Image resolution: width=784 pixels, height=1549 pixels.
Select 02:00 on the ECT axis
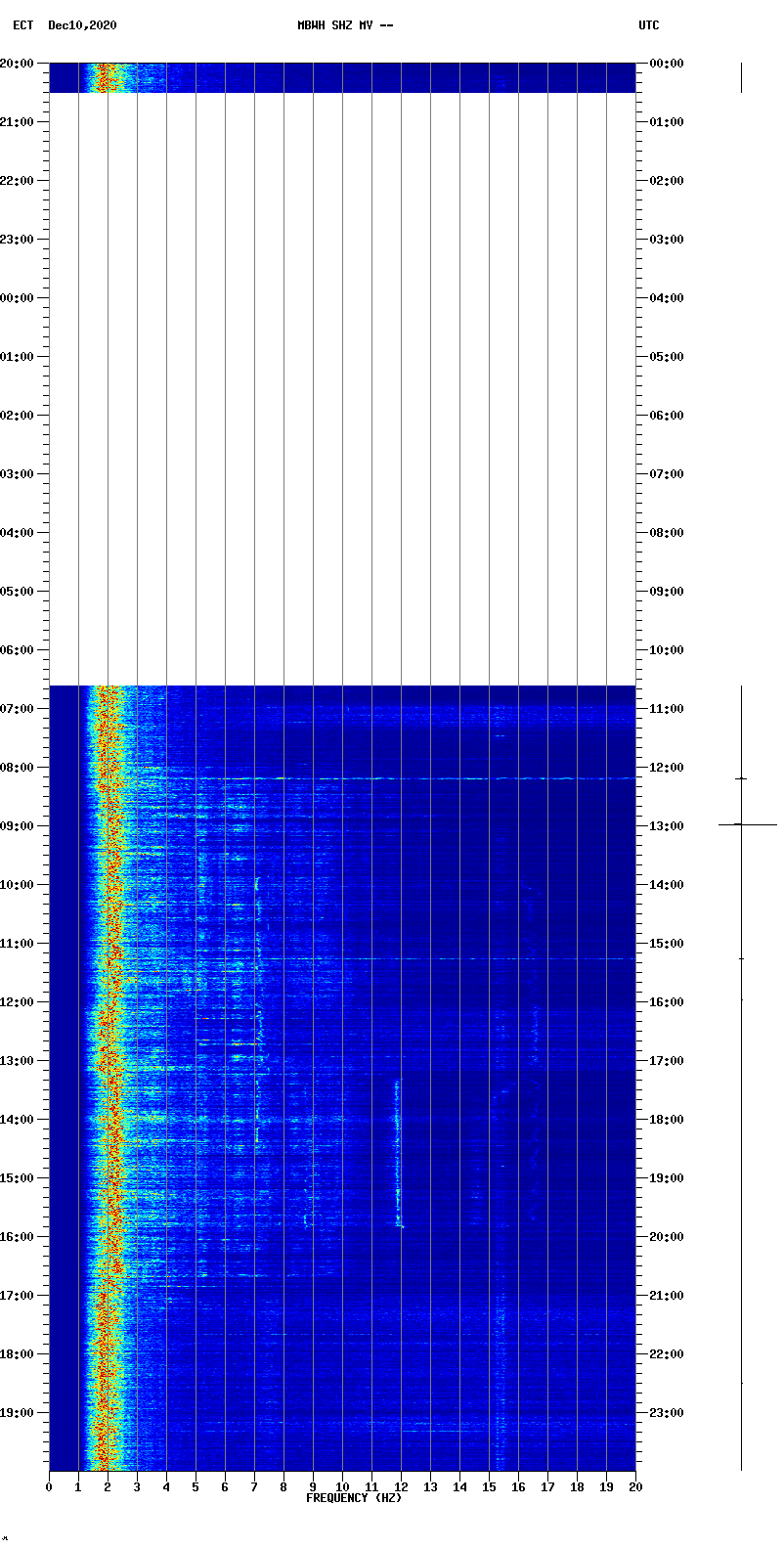[x=19, y=416]
